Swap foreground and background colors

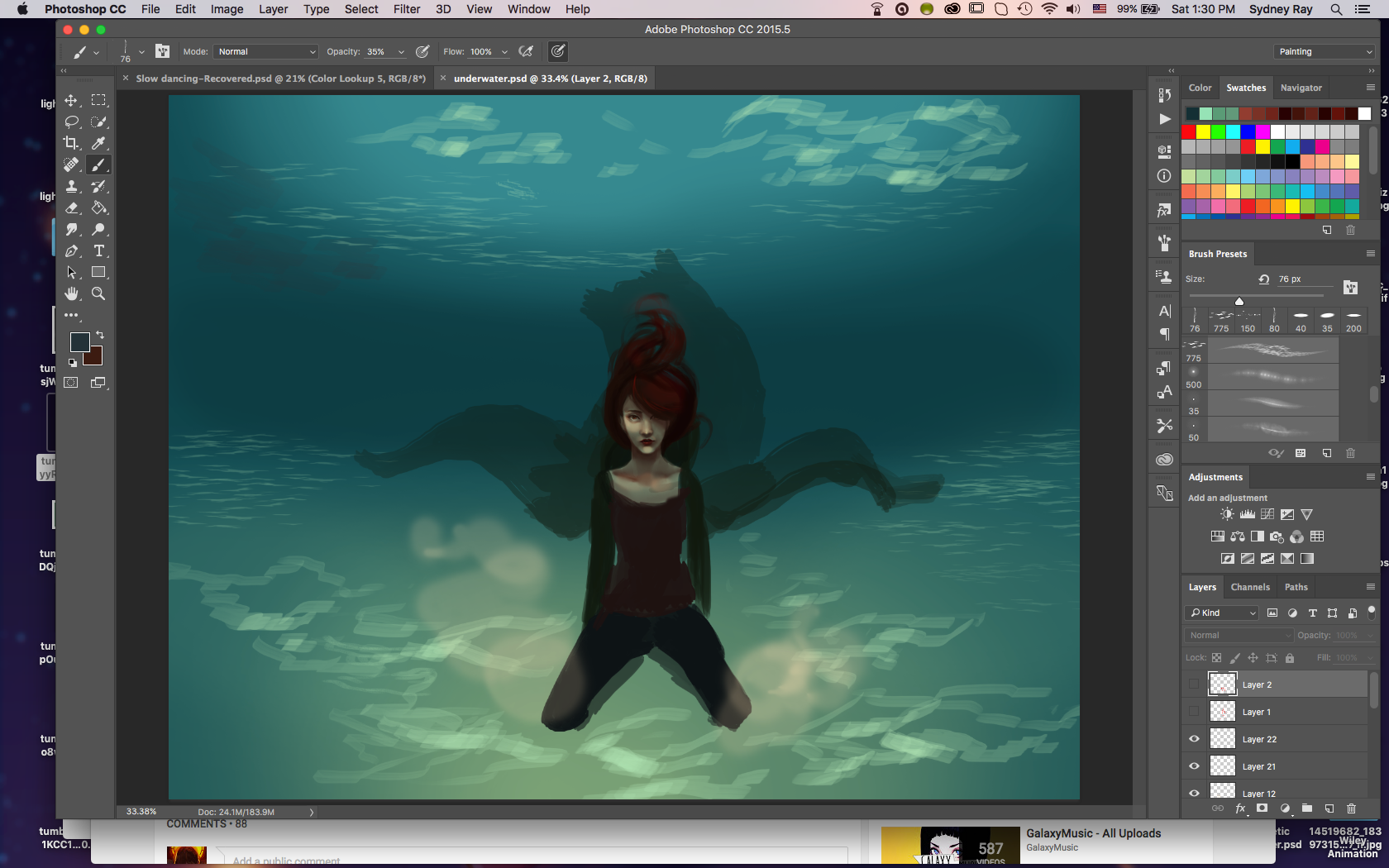coord(100,335)
